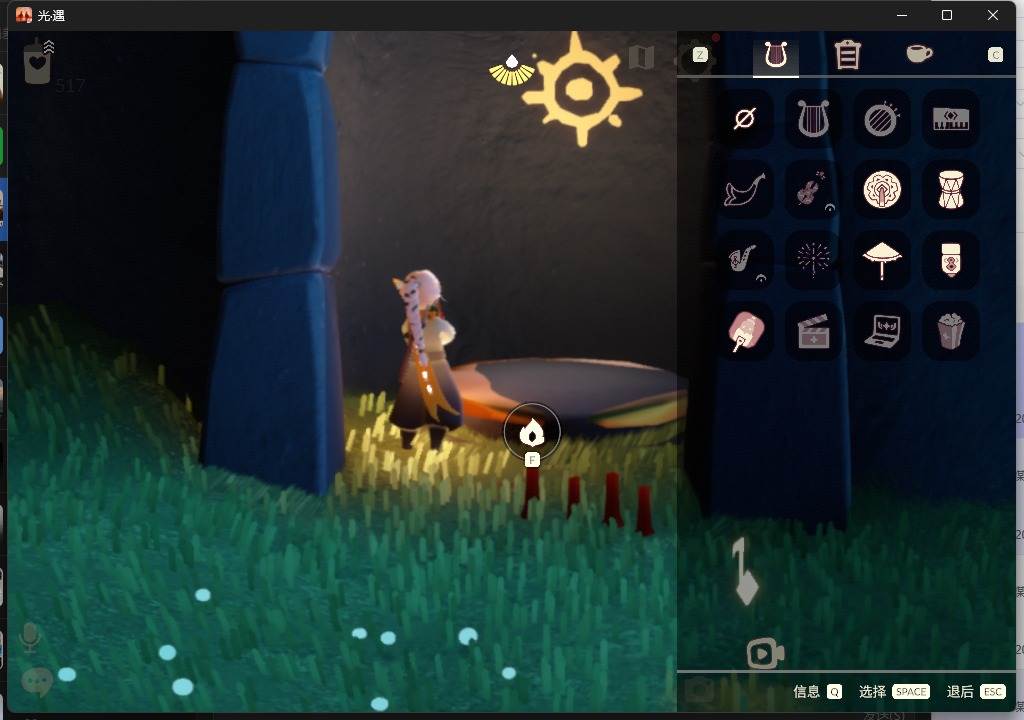Choose the round flower fan item
This screenshot has width=1024, height=720.
(882, 190)
